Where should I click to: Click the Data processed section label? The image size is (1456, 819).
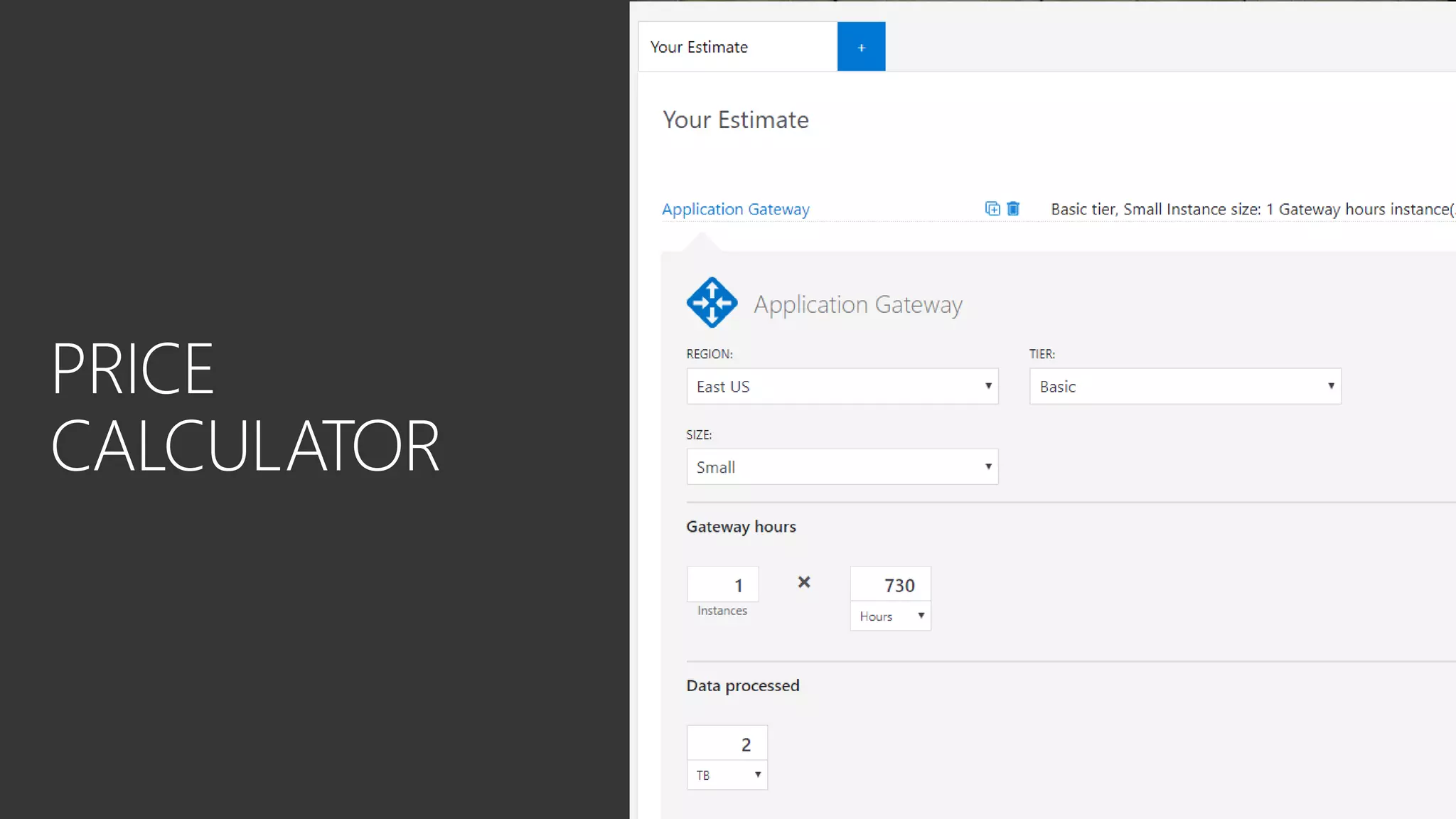(742, 685)
